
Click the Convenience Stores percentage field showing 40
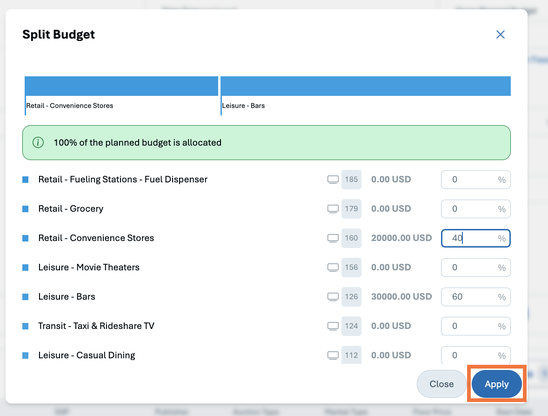point(476,238)
